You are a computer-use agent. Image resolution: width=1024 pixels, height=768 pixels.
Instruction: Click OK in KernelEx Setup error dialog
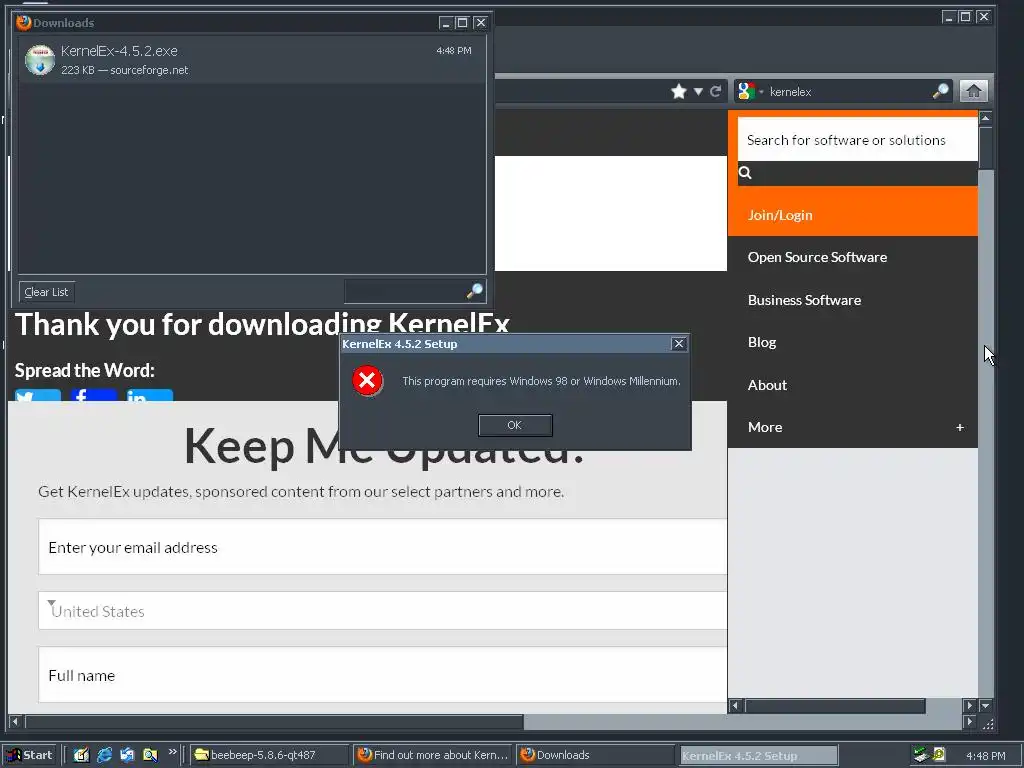click(x=515, y=425)
